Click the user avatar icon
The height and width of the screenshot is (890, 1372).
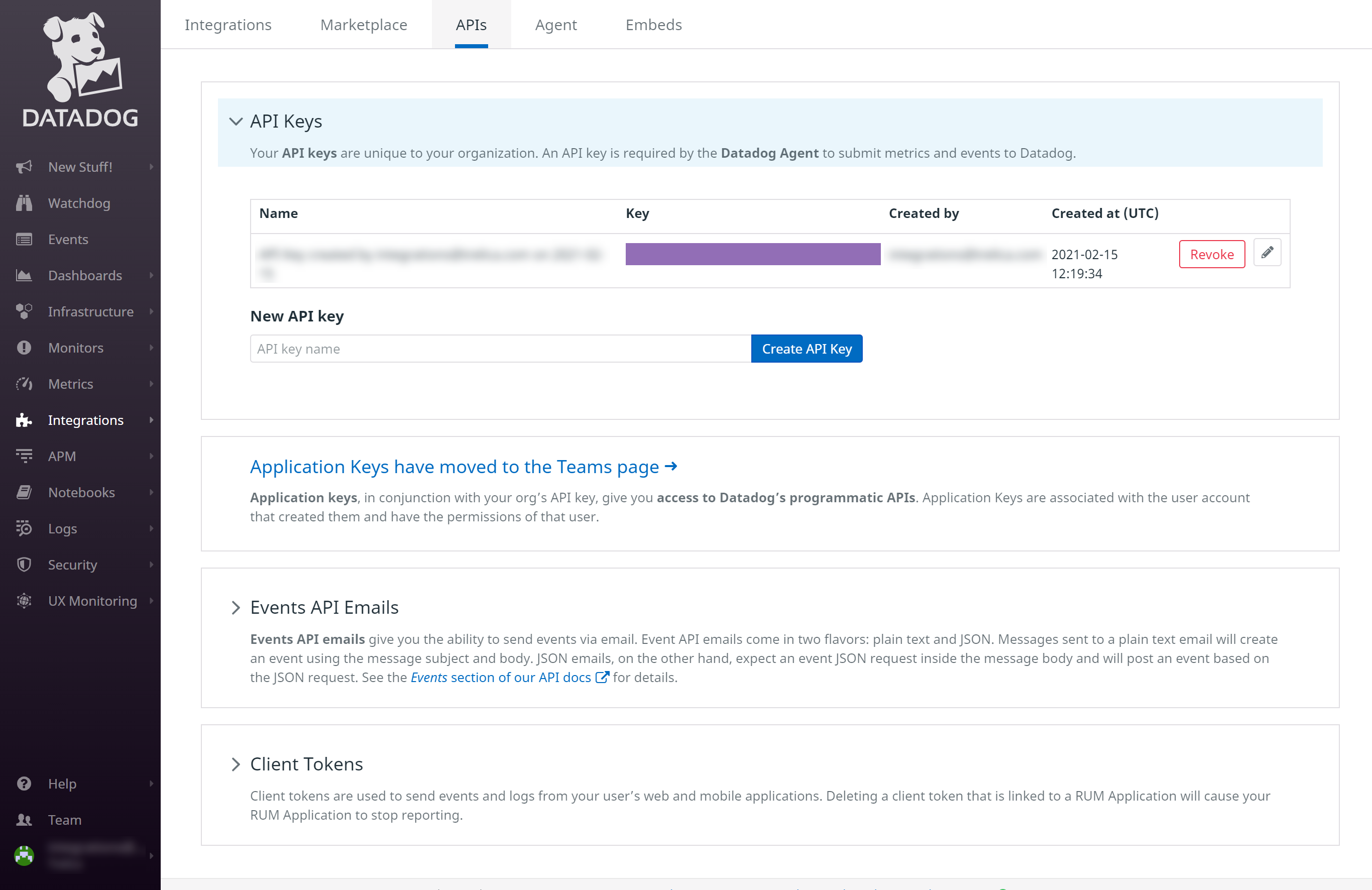tap(24, 855)
